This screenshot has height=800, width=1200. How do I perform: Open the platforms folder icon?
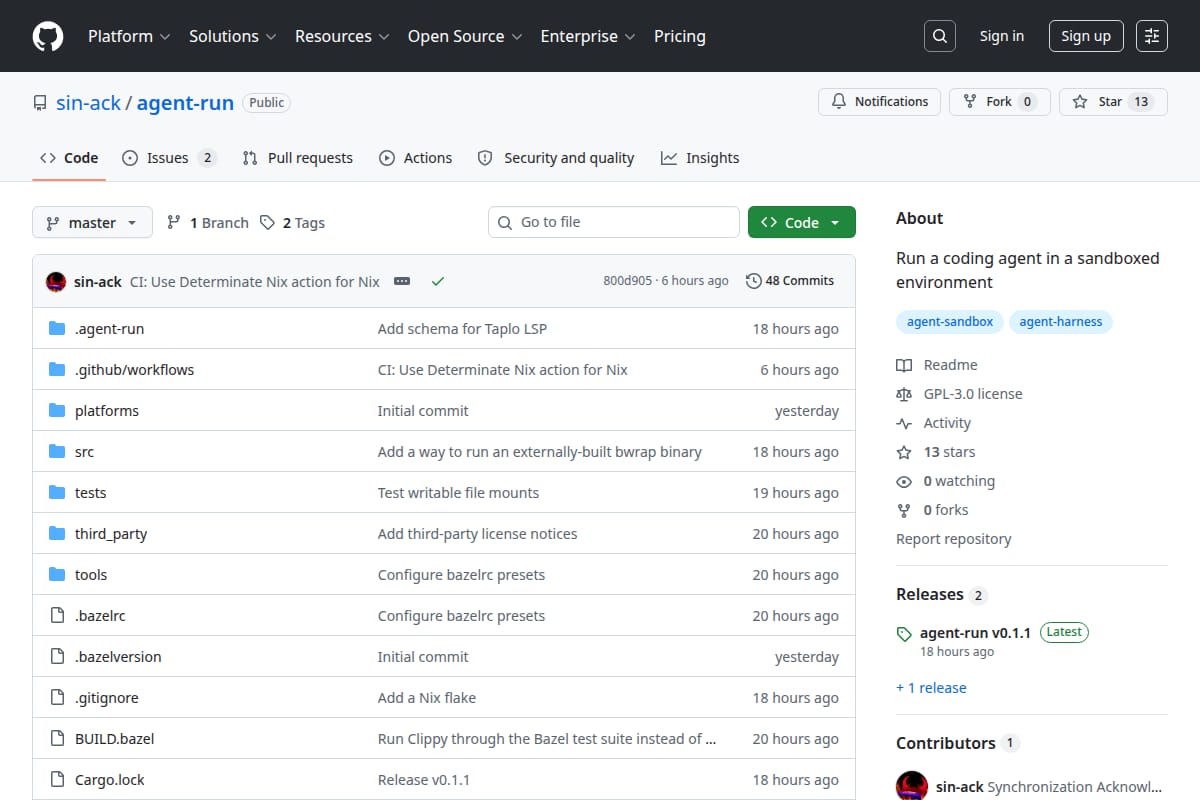(x=57, y=411)
